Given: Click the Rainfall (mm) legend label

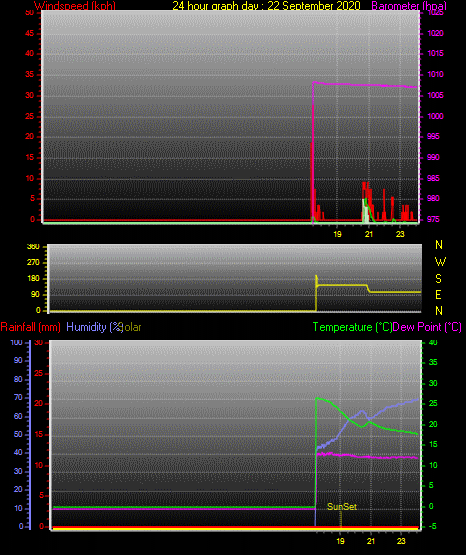Looking at the screenshot, I should coord(30,327).
